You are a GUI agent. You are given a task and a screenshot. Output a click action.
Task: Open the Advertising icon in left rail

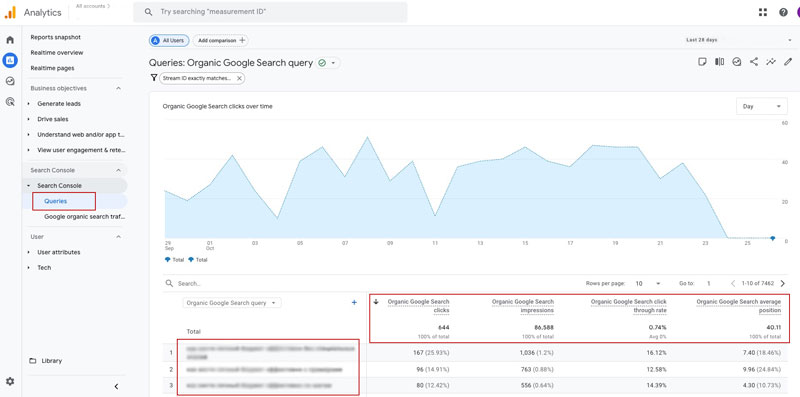10,102
